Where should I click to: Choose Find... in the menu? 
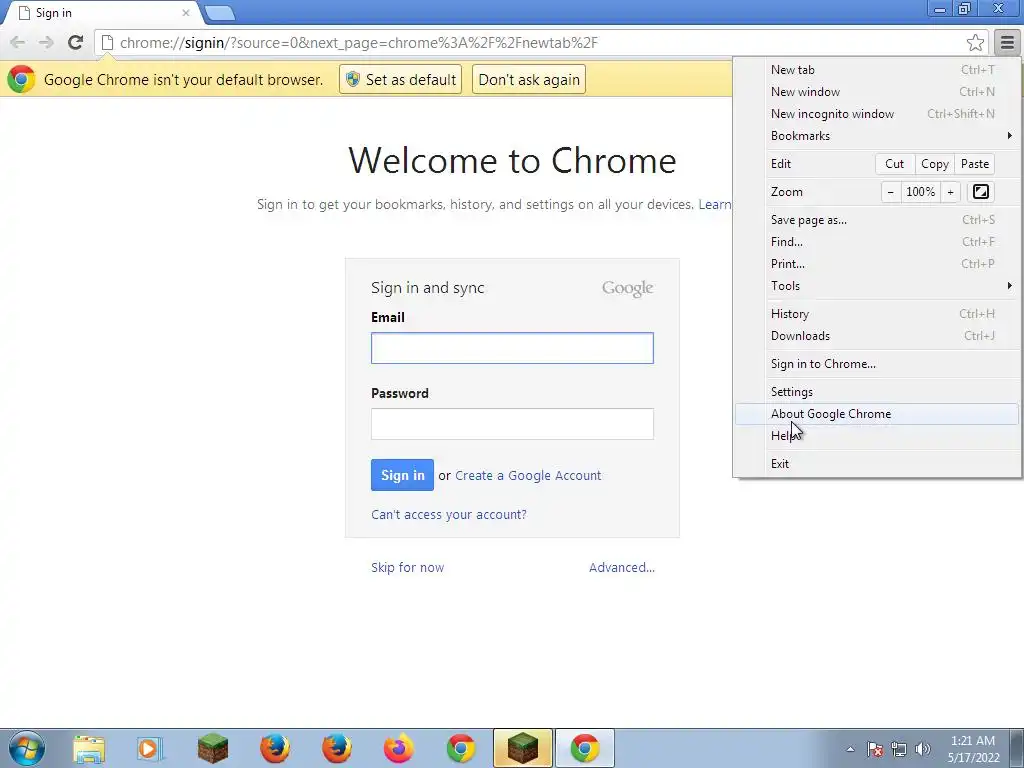[x=877, y=242]
